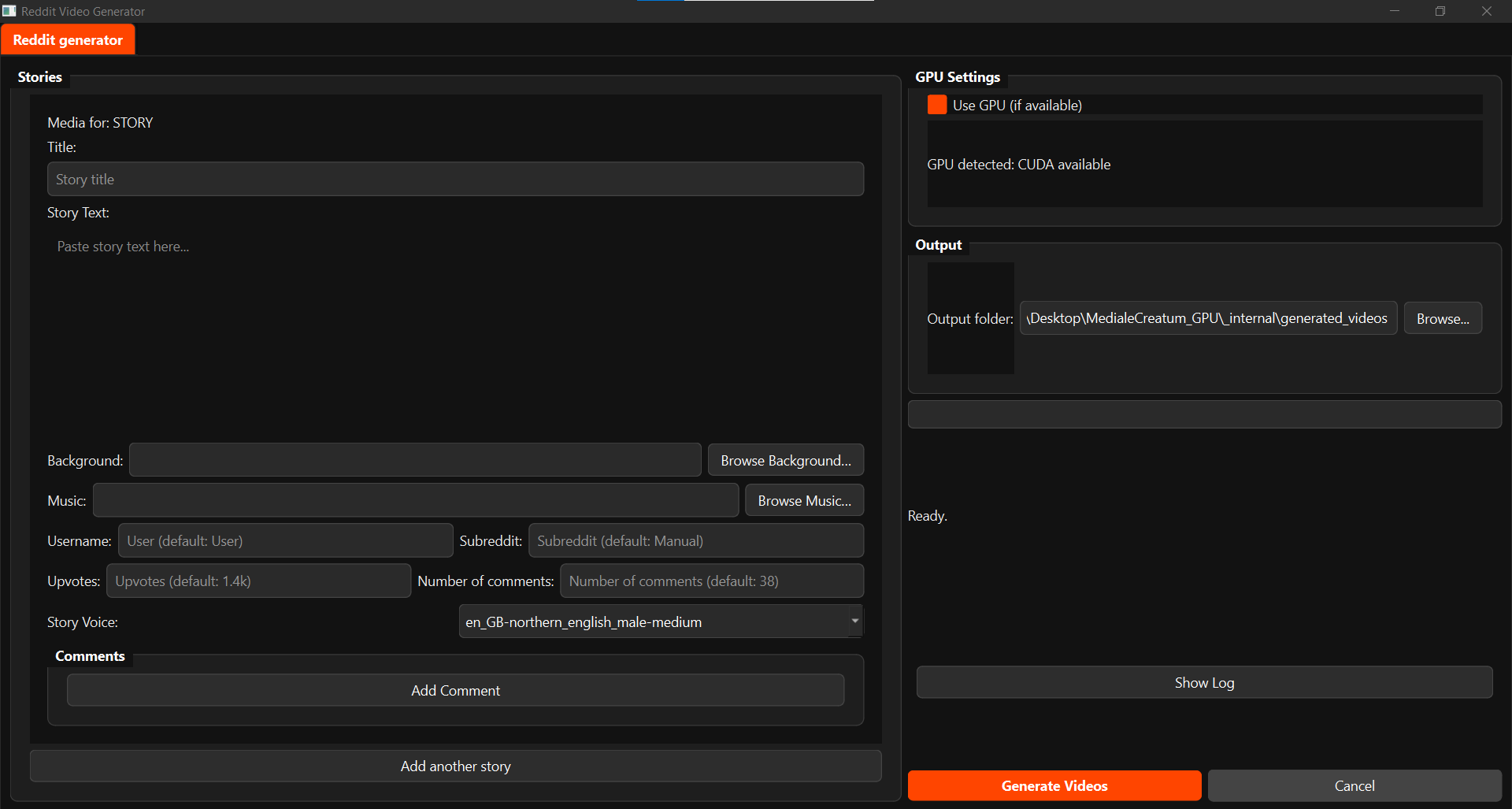Minimize the Reddit Video Generator window
Image resolution: width=1512 pixels, height=809 pixels.
pos(1394,11)
